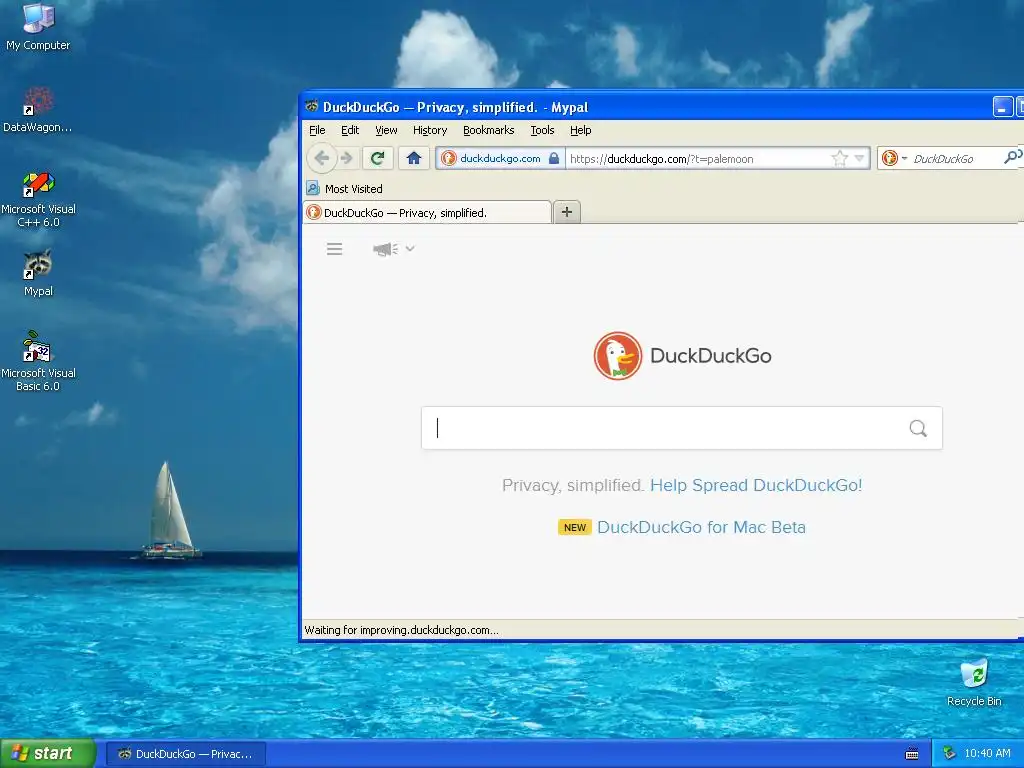Select the DataWagon desktop shortcut
This screenshot has height=768, width=1024.
point(38,110)
